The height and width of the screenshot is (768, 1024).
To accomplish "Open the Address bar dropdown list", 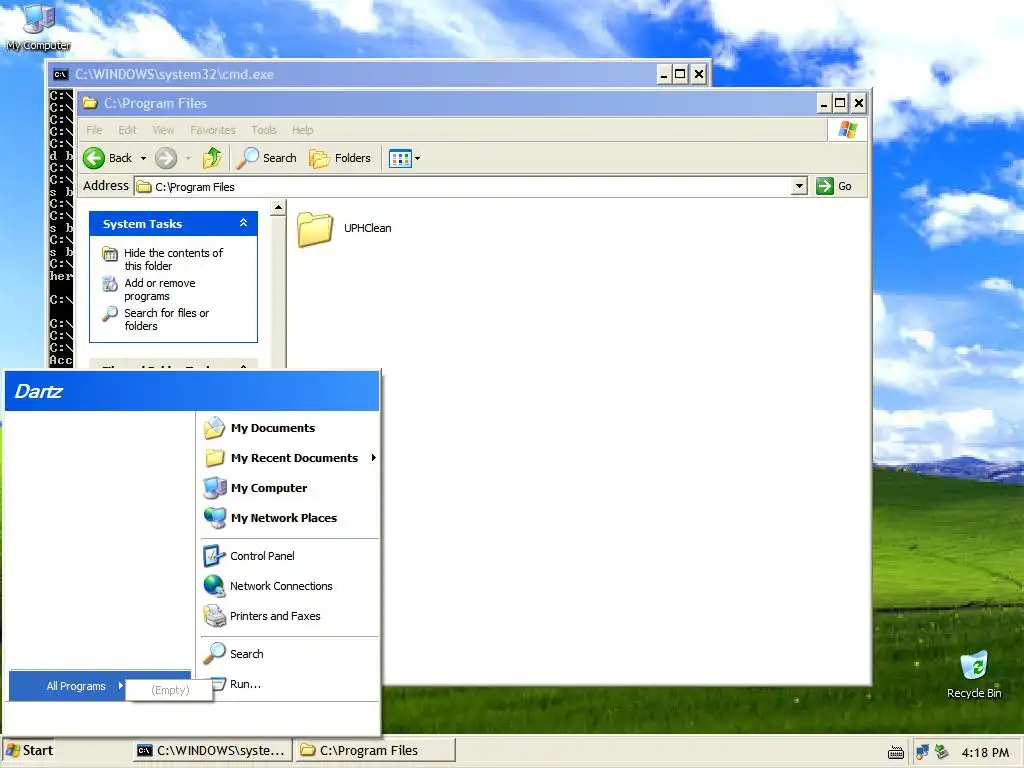I will (x=799, y=186).
